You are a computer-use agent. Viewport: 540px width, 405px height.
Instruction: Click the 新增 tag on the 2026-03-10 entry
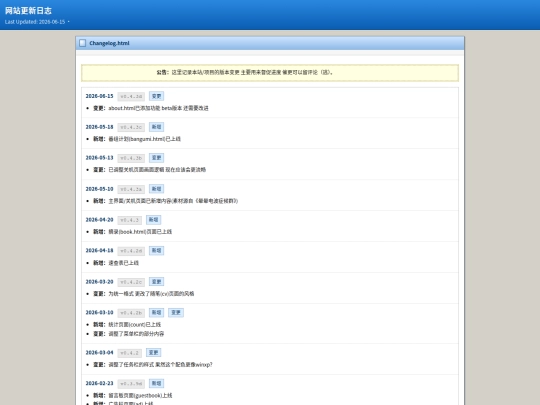(156, 313)
